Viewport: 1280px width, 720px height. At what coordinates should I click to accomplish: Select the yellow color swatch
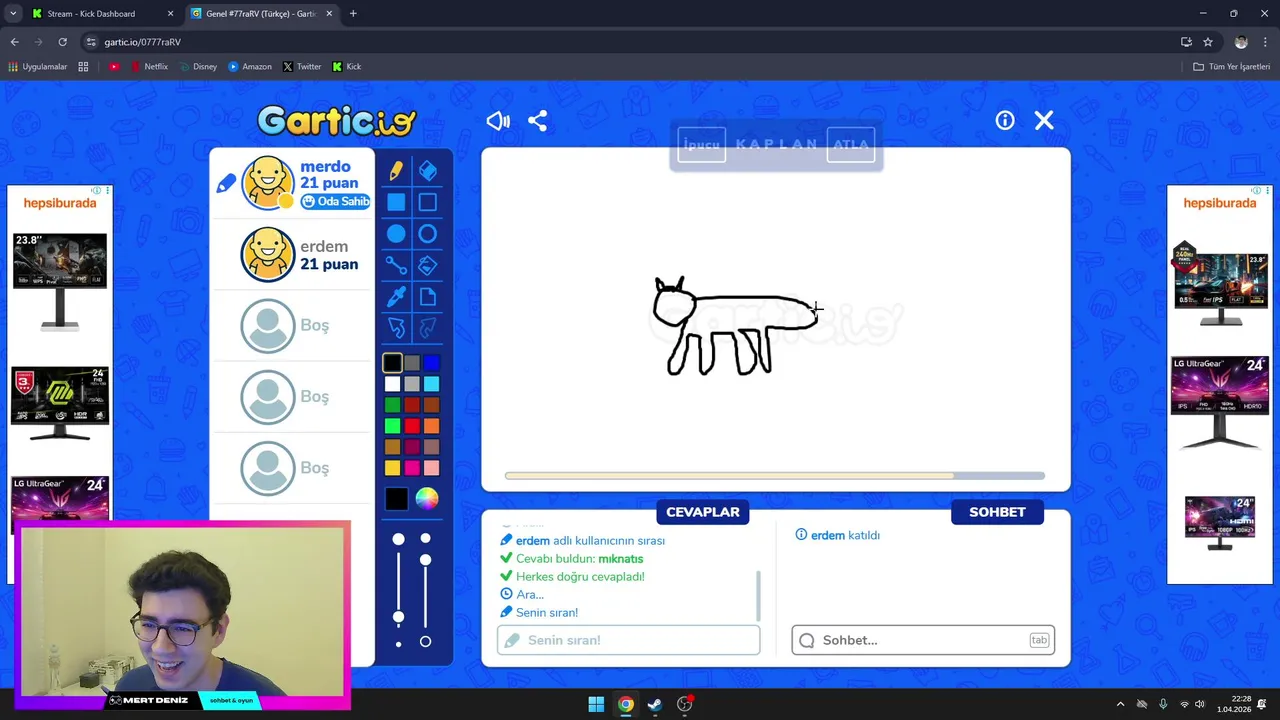coord(392,468)
